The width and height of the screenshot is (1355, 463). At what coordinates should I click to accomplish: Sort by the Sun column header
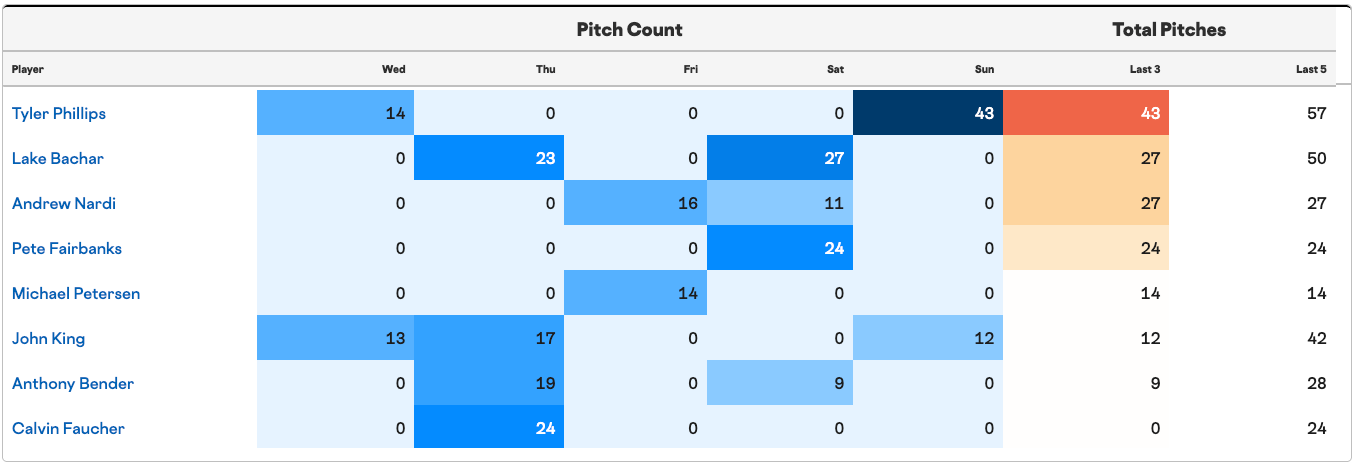pyautogui.click(x=985, y=69)
